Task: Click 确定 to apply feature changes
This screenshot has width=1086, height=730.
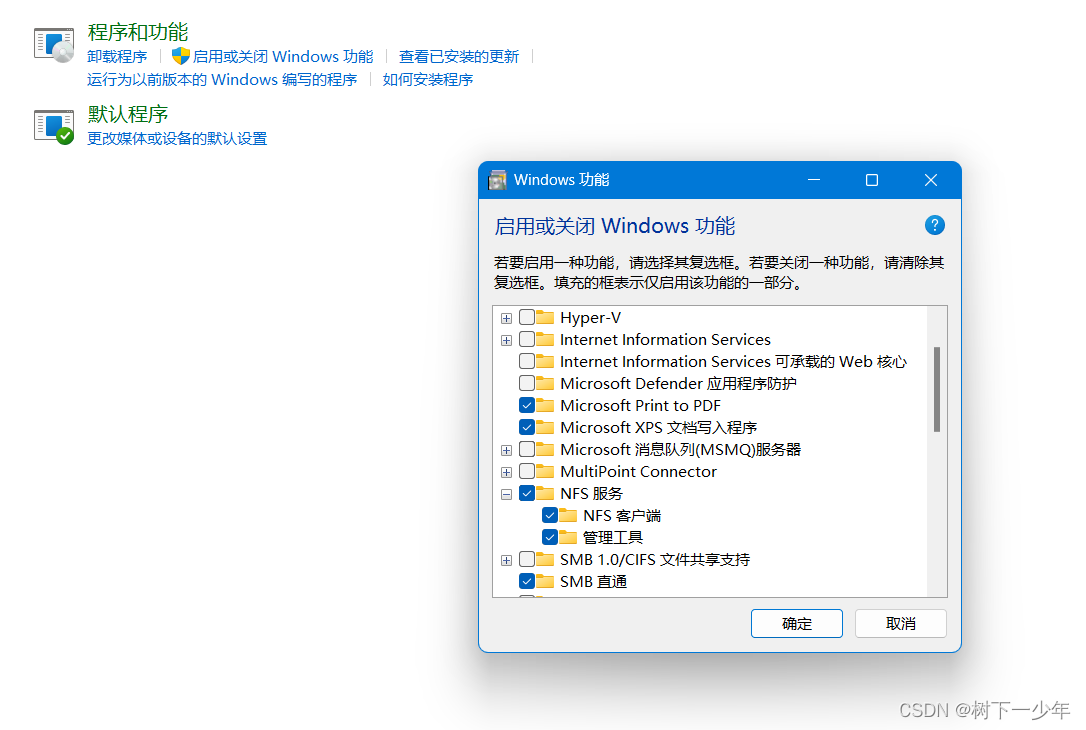Action: (x=796, y=623)
